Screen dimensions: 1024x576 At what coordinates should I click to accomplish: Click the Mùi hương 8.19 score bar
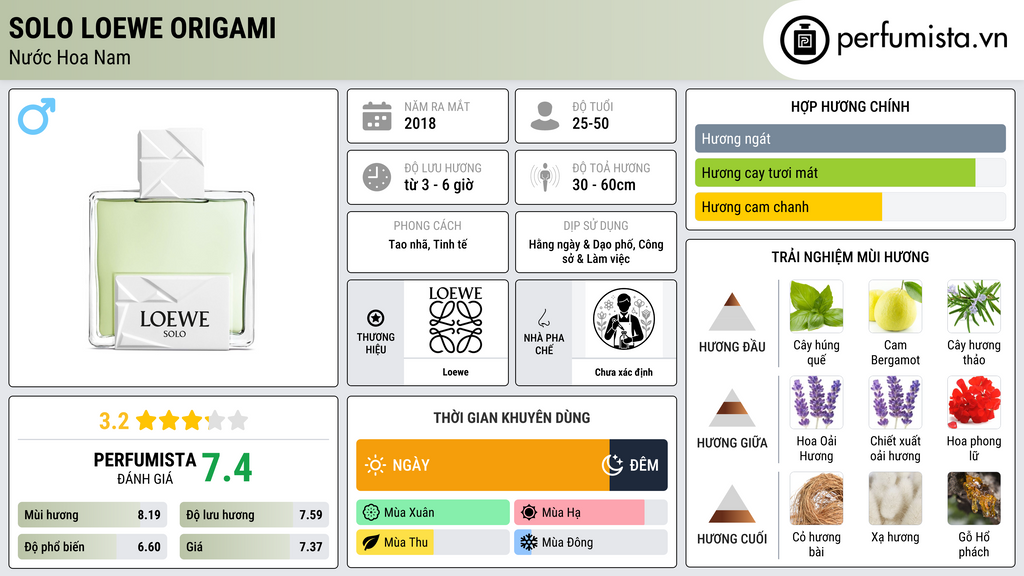[92, 515]
